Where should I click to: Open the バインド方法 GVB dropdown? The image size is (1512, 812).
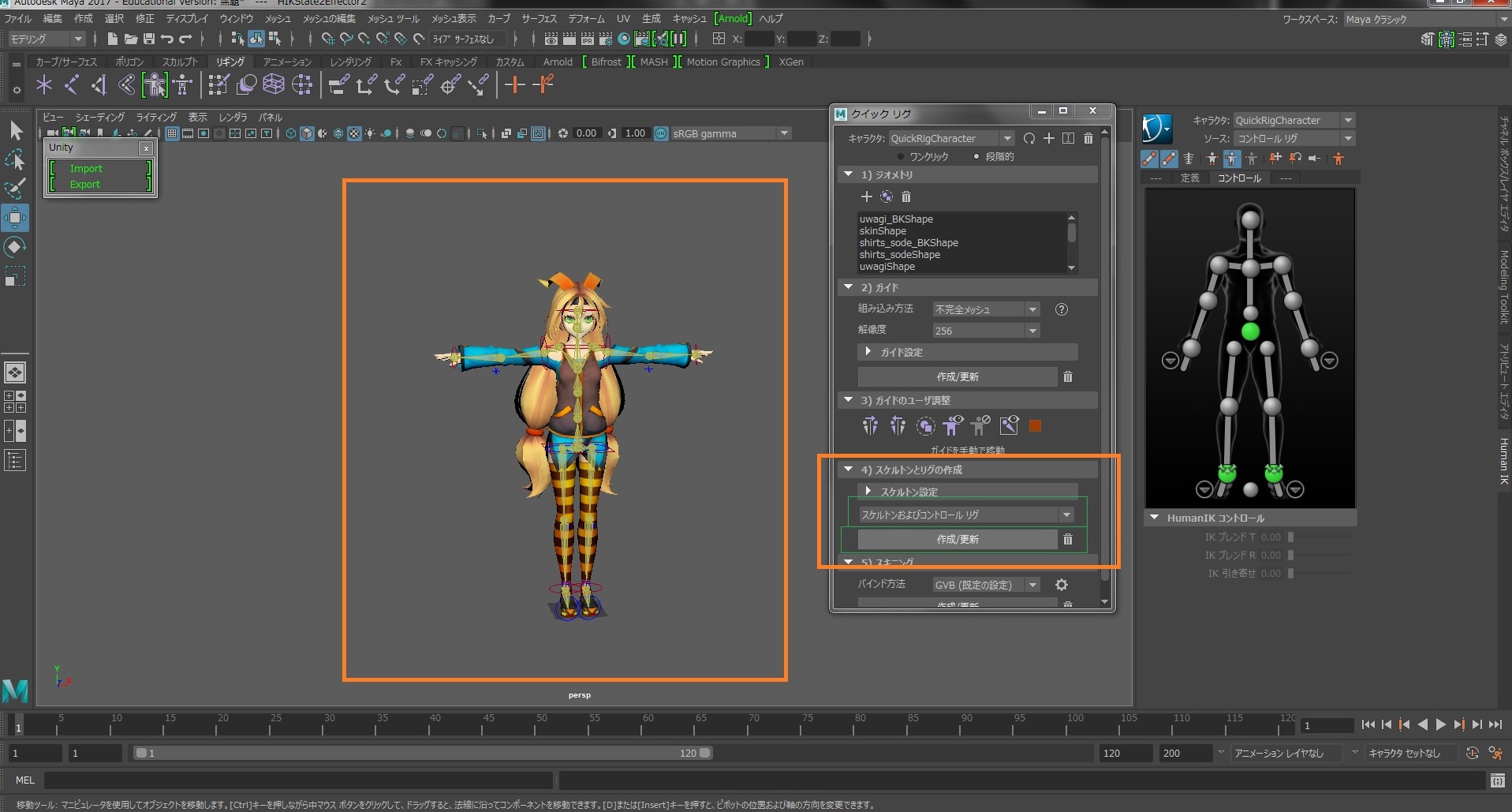click(x=986, y=585)
